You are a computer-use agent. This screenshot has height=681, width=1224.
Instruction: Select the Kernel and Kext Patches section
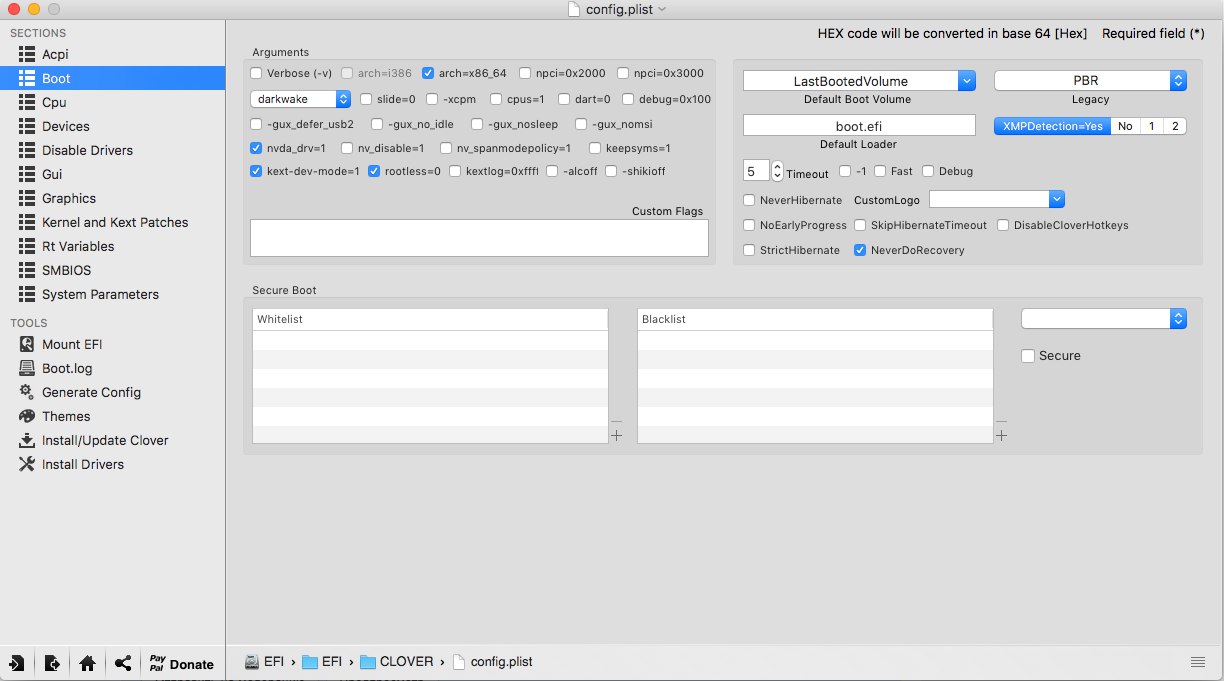tap(115, 222)
